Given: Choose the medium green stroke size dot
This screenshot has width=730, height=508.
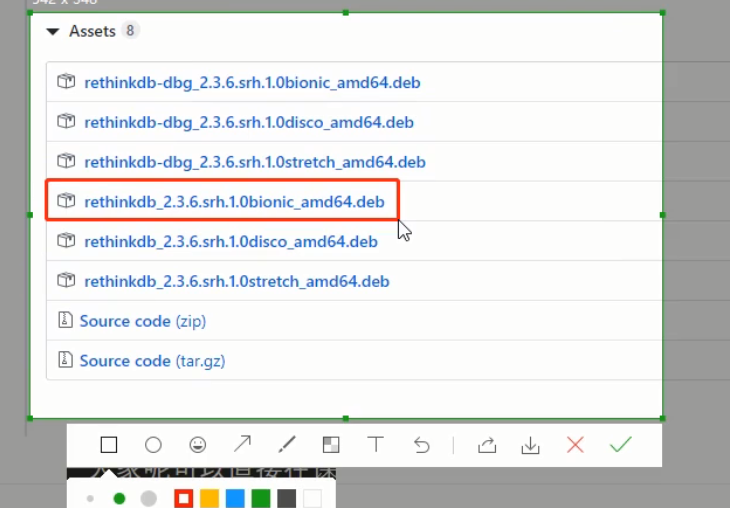Looking at the screenshot, I should (x=119, y=499).
